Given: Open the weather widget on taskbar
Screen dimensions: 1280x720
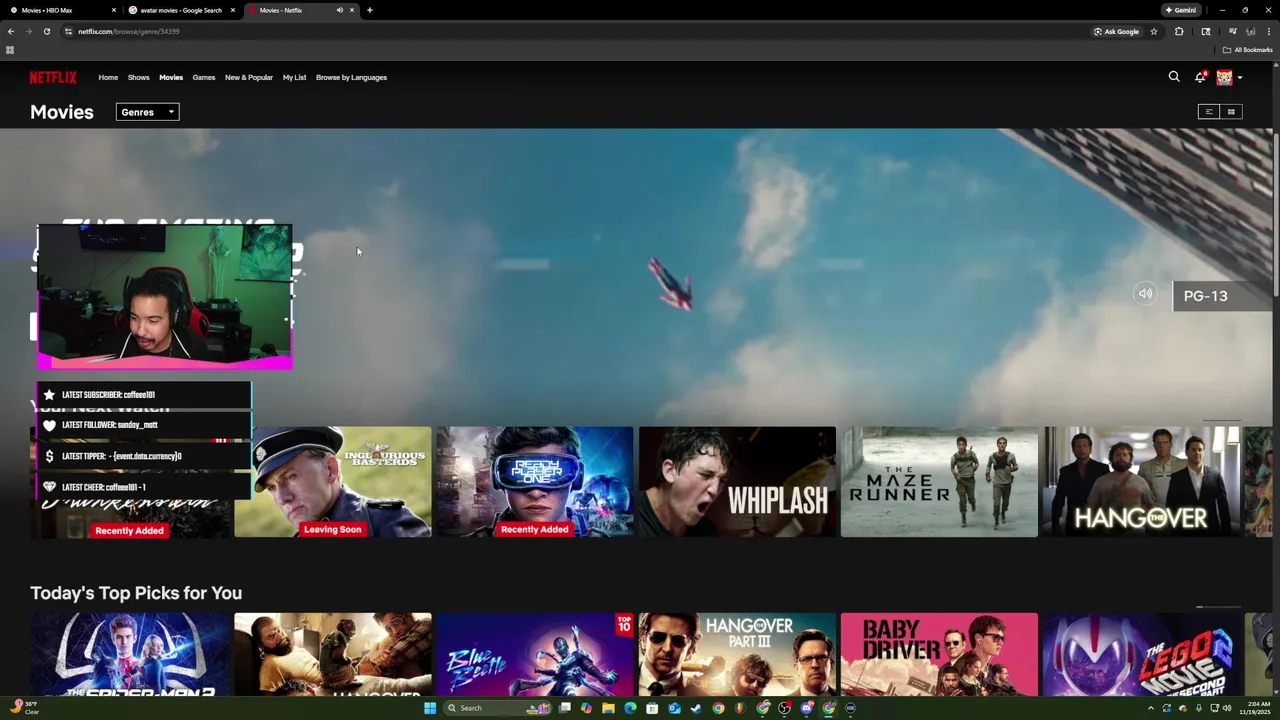Looking at the screenshot, I should (x=24, y=707).
